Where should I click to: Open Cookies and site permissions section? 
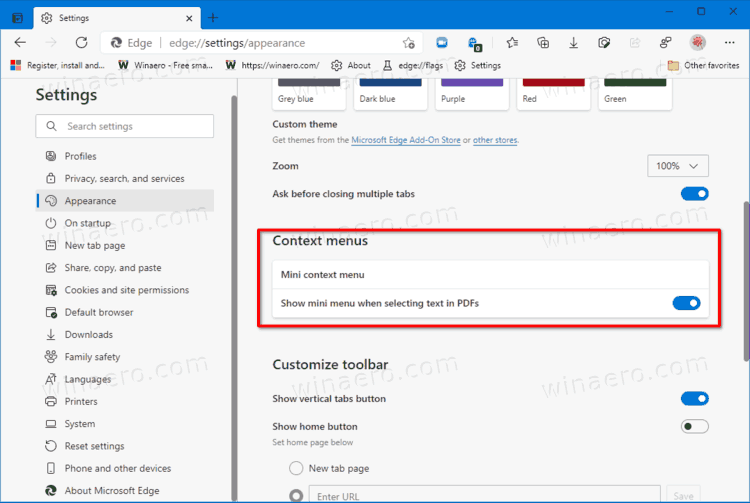tap(126, 290)
